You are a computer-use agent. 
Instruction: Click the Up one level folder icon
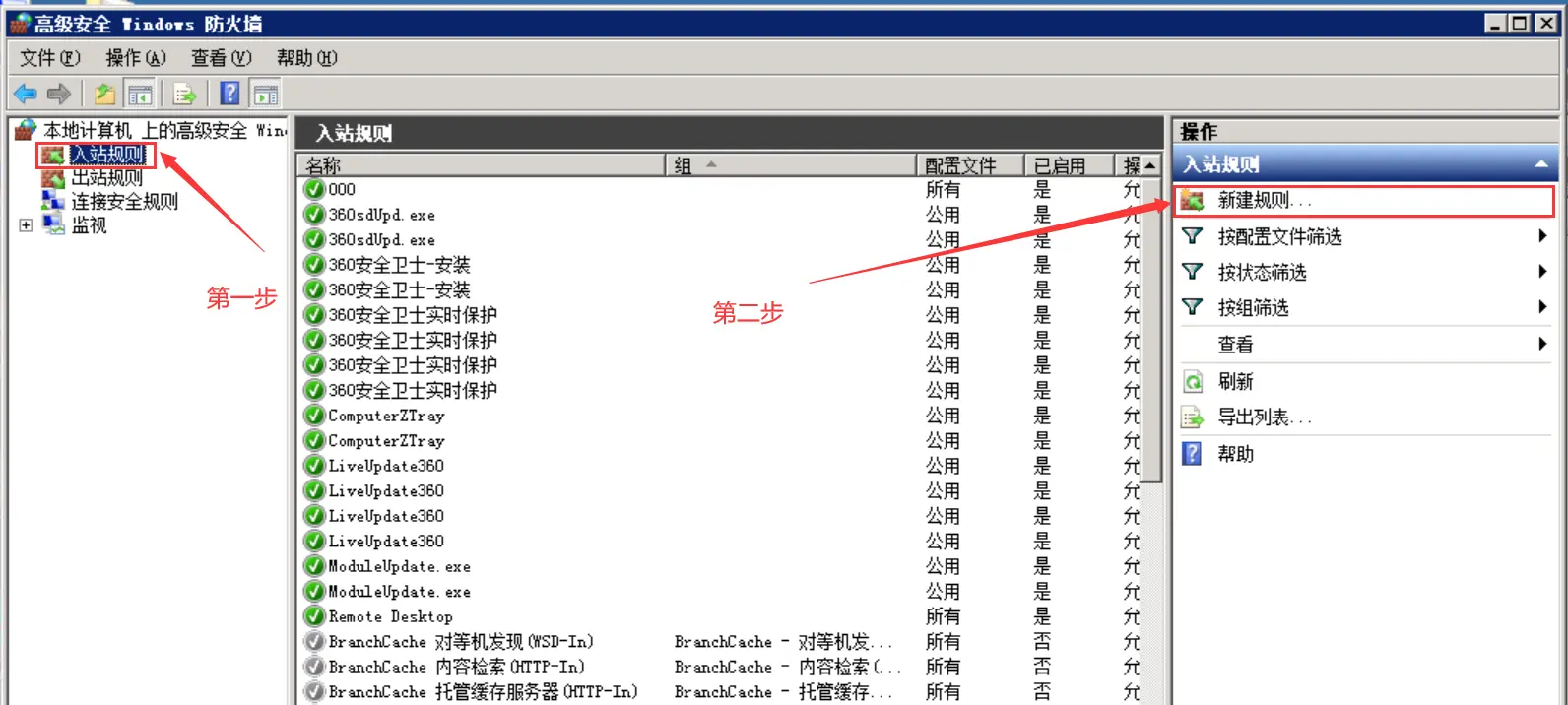coord(104,94)
